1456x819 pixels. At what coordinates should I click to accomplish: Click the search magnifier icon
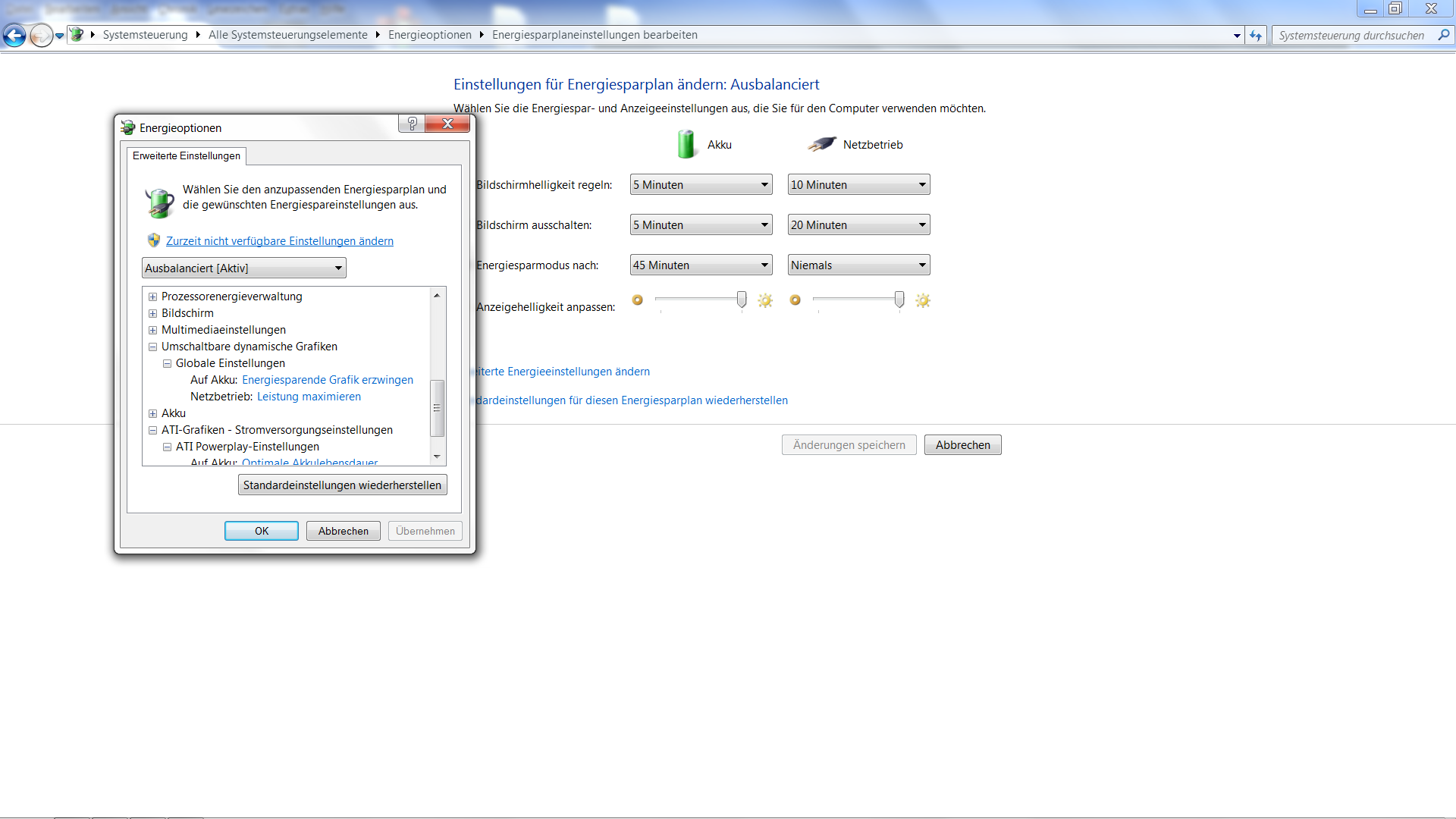point(1443,35)
